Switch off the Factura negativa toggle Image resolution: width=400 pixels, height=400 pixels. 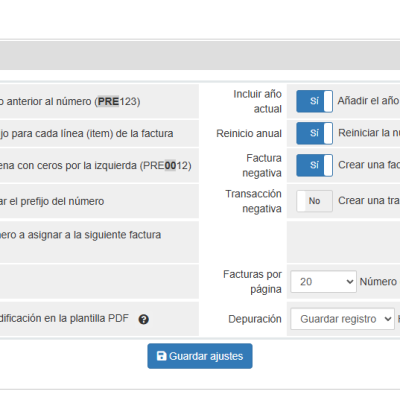[x=314, y=165]
